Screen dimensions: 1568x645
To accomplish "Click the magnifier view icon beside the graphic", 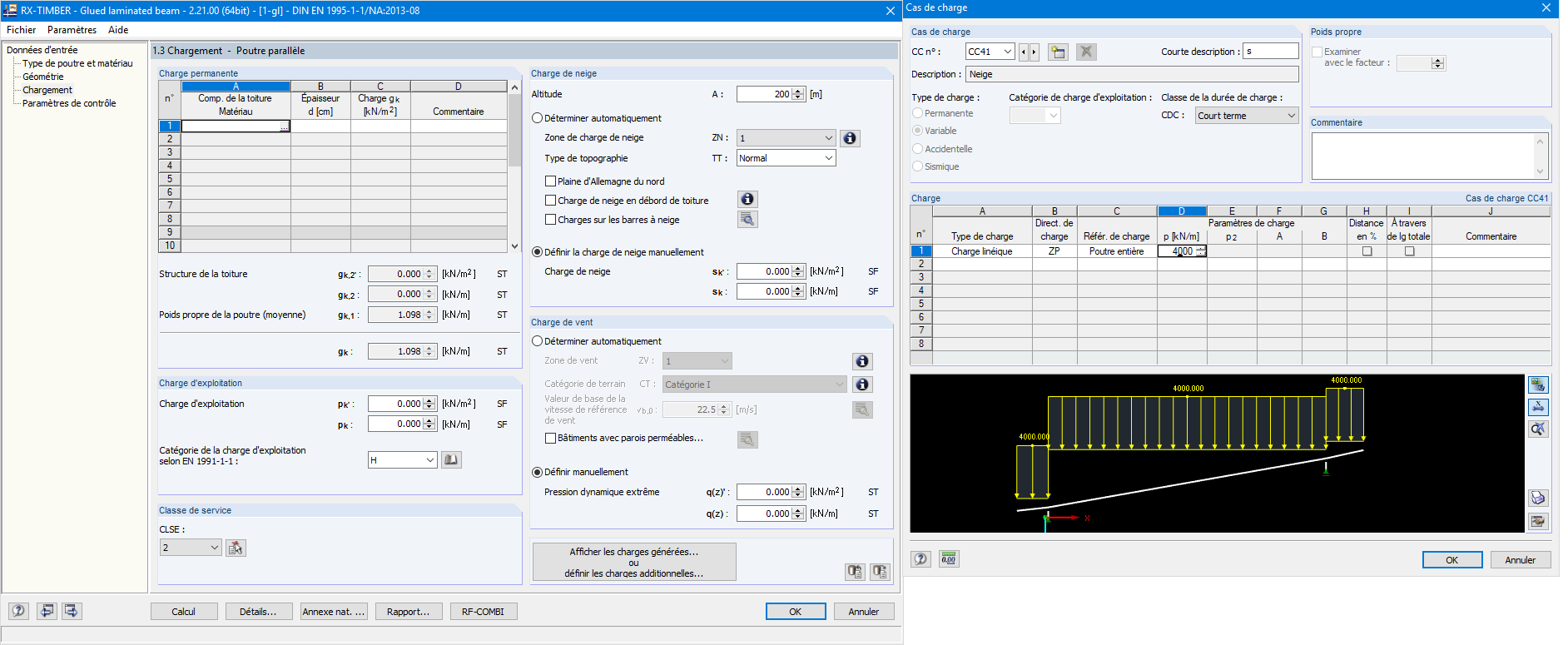I will [1538, 429].
